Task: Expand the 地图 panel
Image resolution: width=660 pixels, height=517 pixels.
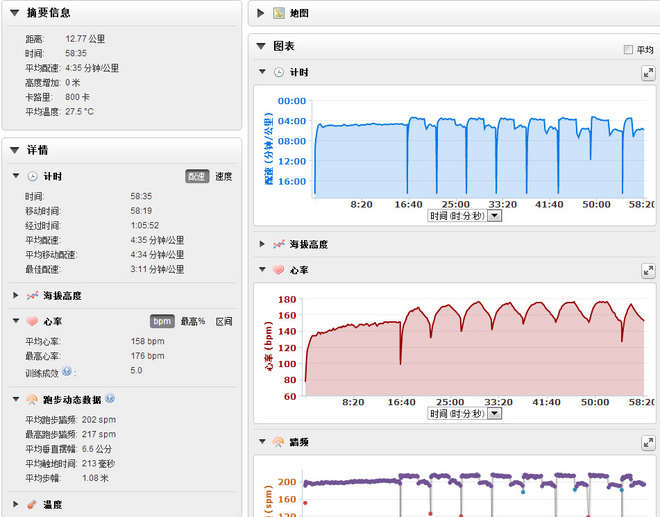Action: (261, 13)
